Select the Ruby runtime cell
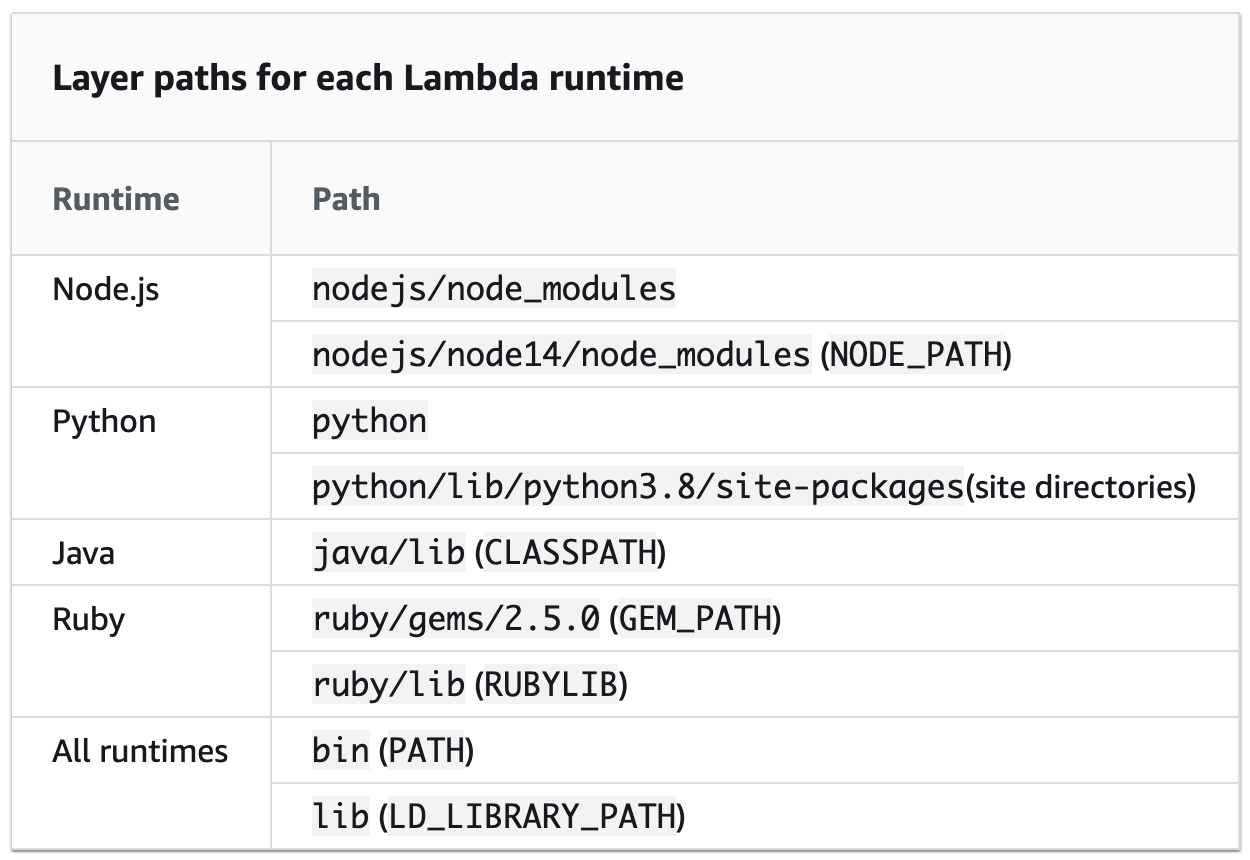Viewport: 1250px width, 860px height. tap(88, 618)
